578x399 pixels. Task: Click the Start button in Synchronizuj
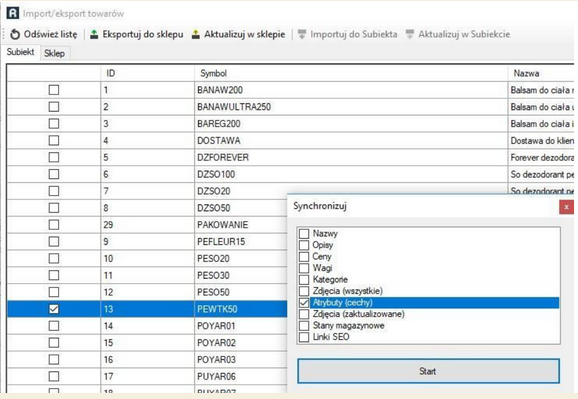[x=428, y=371]
